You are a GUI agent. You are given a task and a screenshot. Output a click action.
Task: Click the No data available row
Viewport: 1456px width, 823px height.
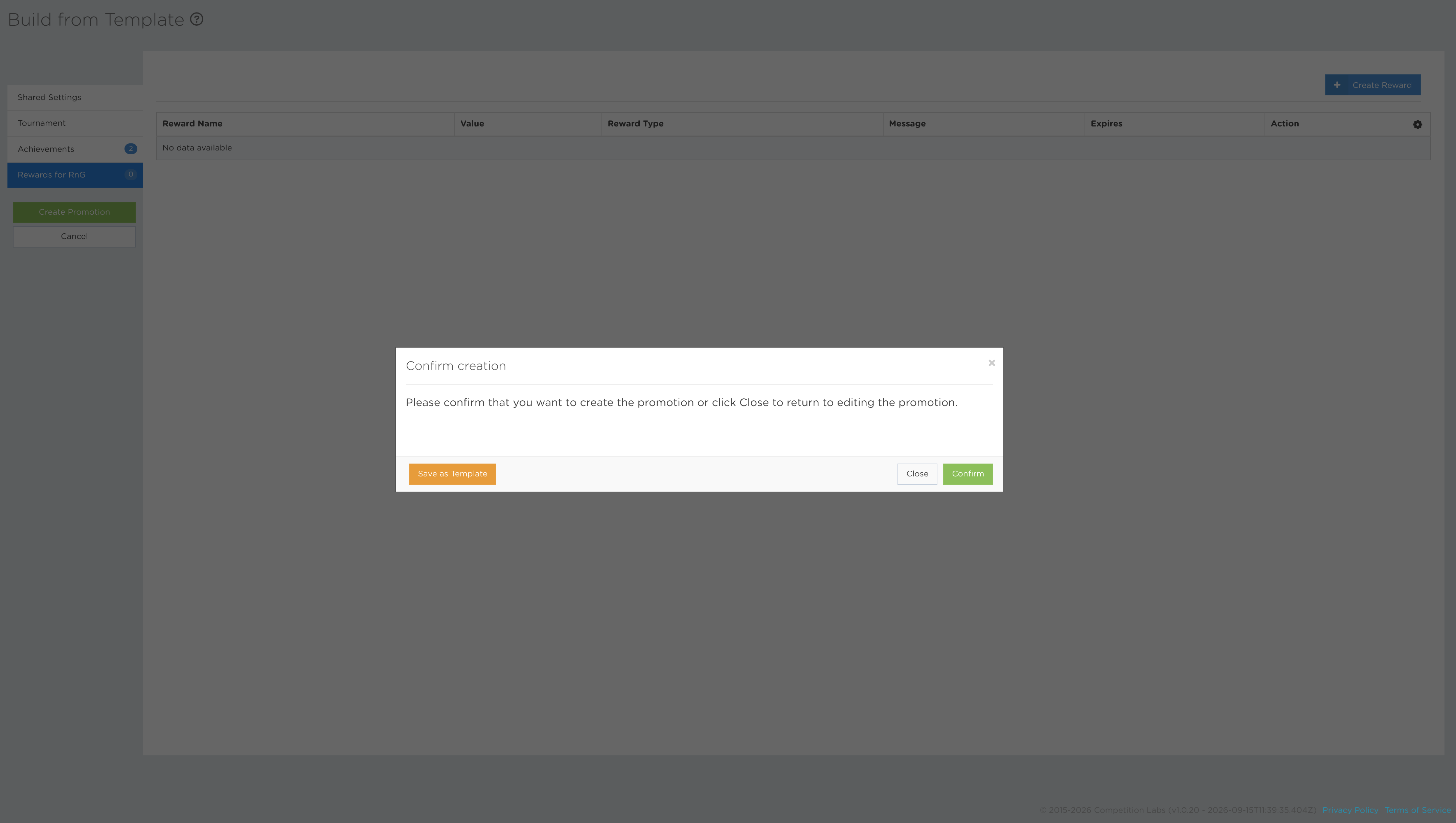(x=793, y=148)
